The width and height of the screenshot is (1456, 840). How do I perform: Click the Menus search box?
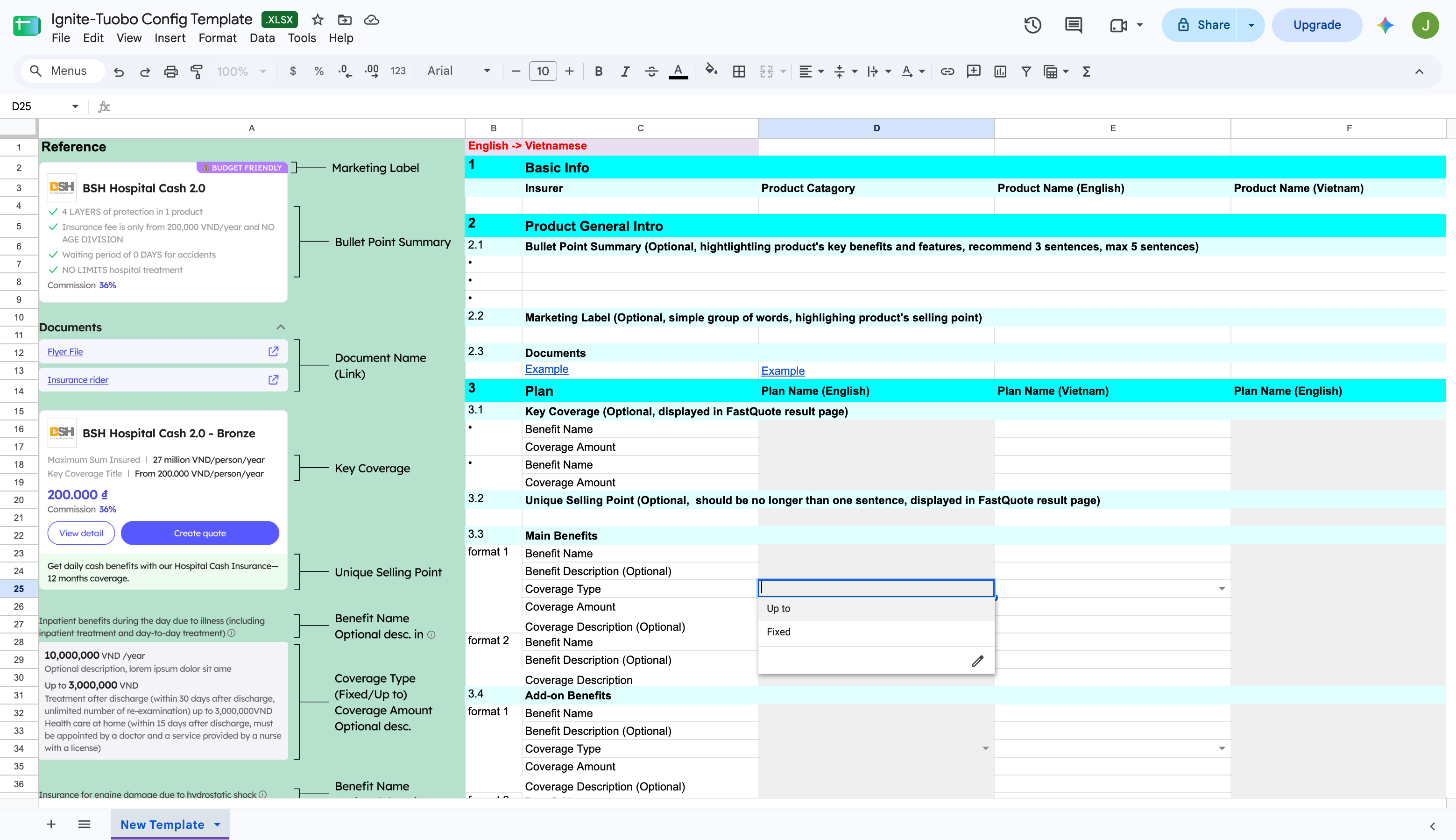[62, 71]
